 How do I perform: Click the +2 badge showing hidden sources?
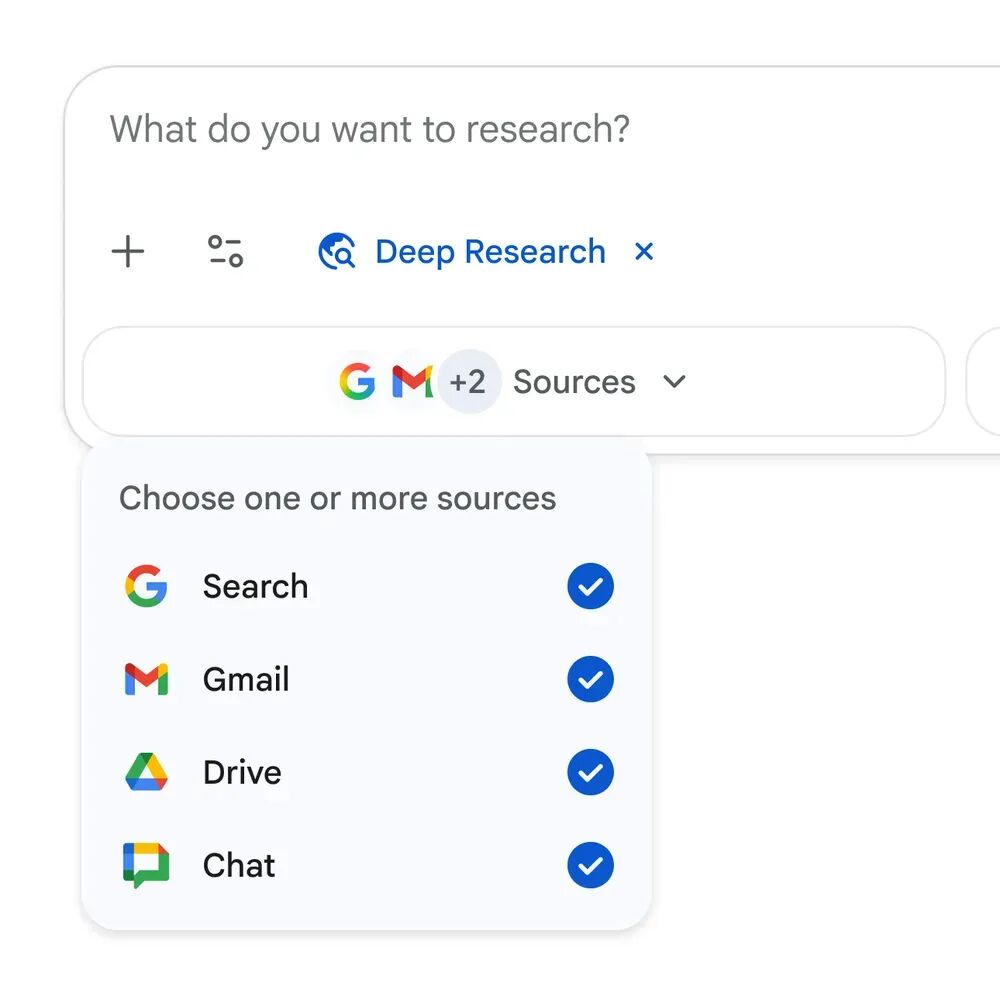point(469,381)
